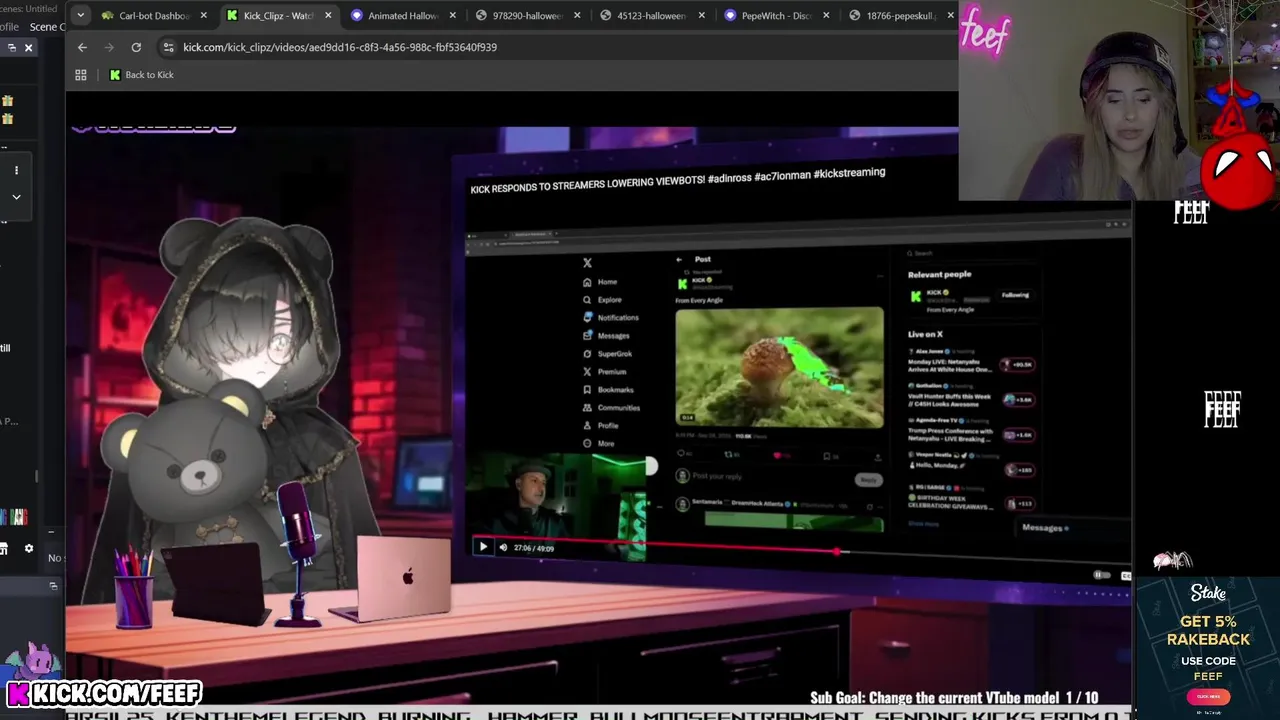1280x720 pixels.
Task: Play the Kick video
Action: pos(483,547)
